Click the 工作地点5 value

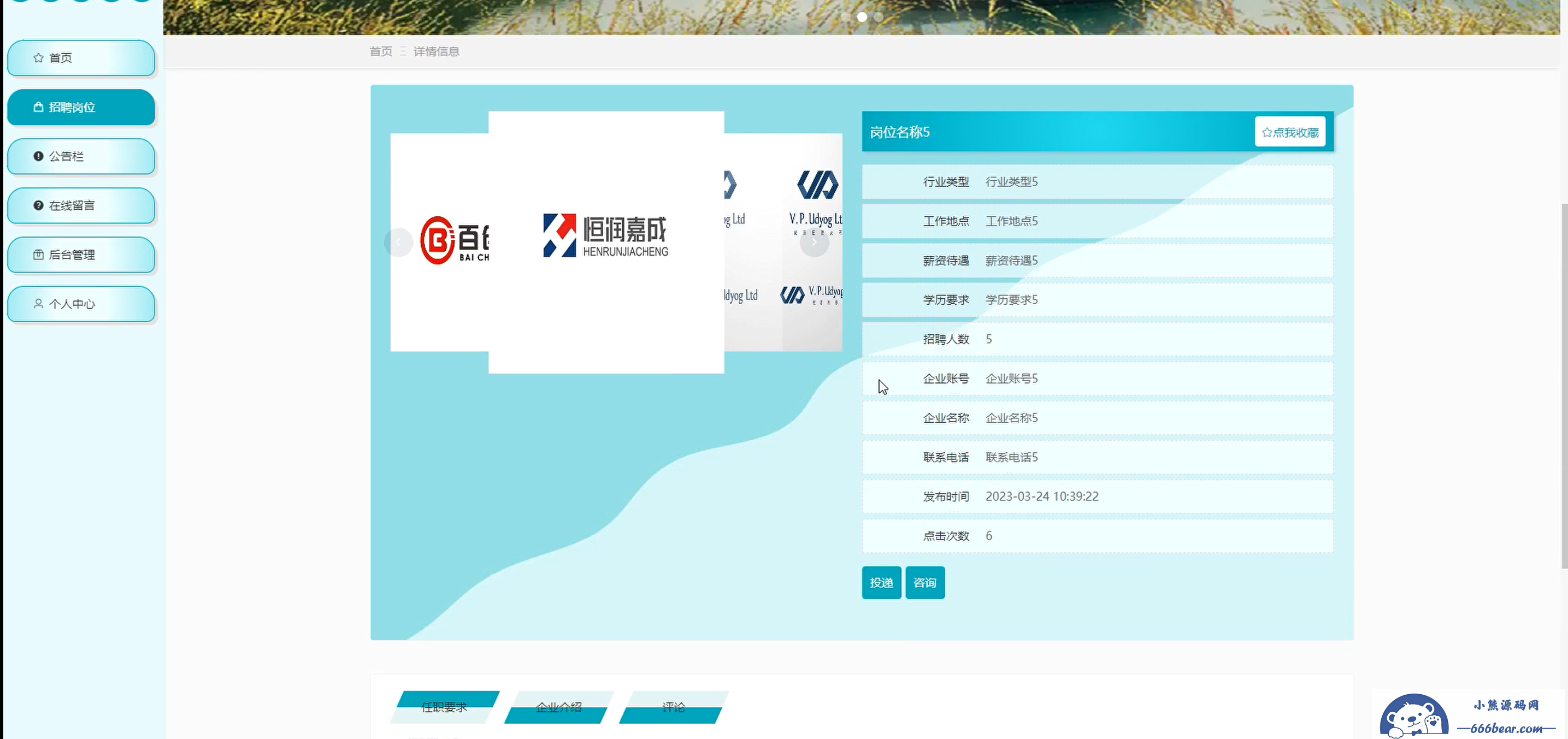click(x=1012, y=221)
